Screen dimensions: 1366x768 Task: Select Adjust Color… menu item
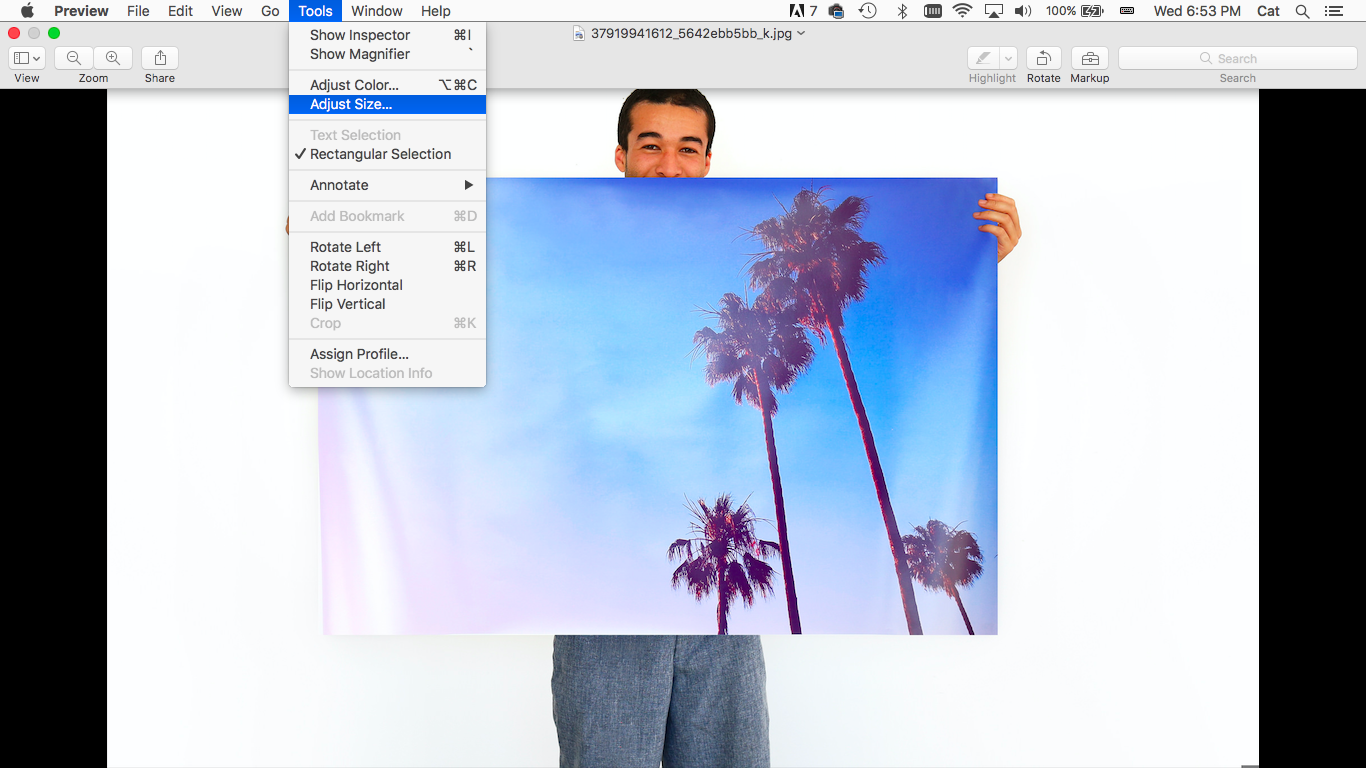point(354,85)
